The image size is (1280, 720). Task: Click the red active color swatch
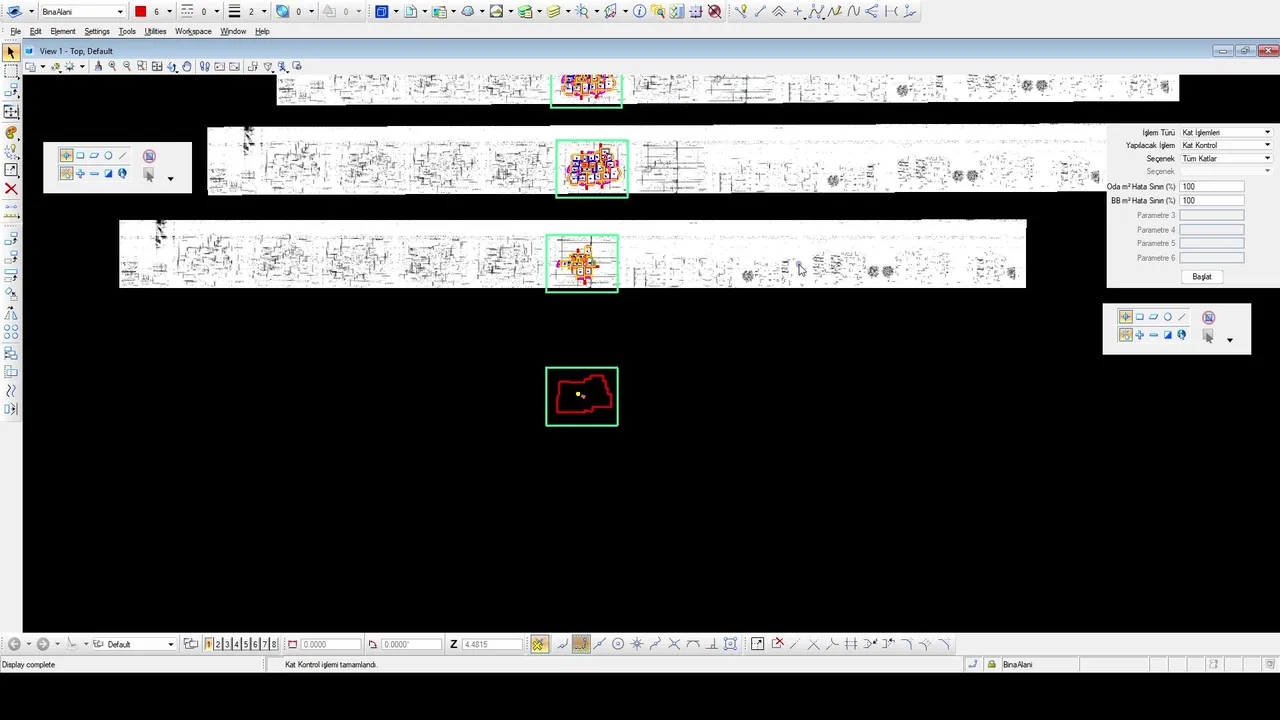pyautogui.click(x=140, y=11)
